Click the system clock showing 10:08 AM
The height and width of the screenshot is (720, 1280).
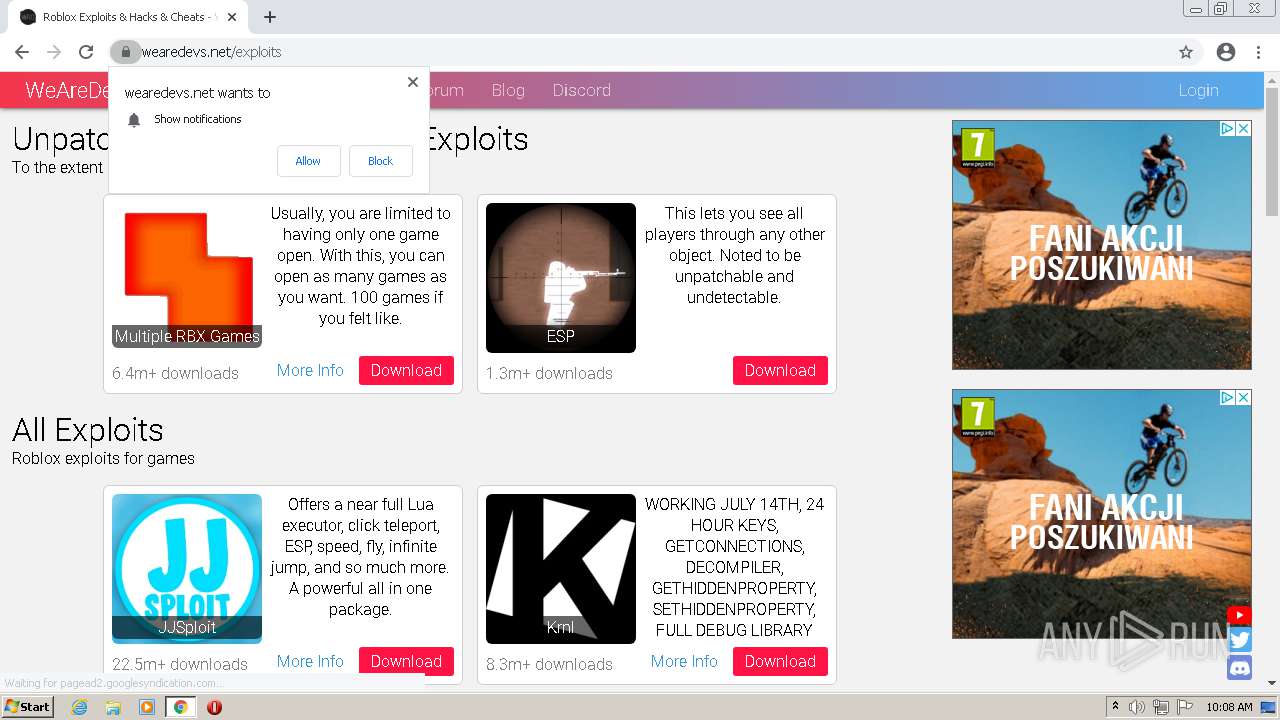1229,707
